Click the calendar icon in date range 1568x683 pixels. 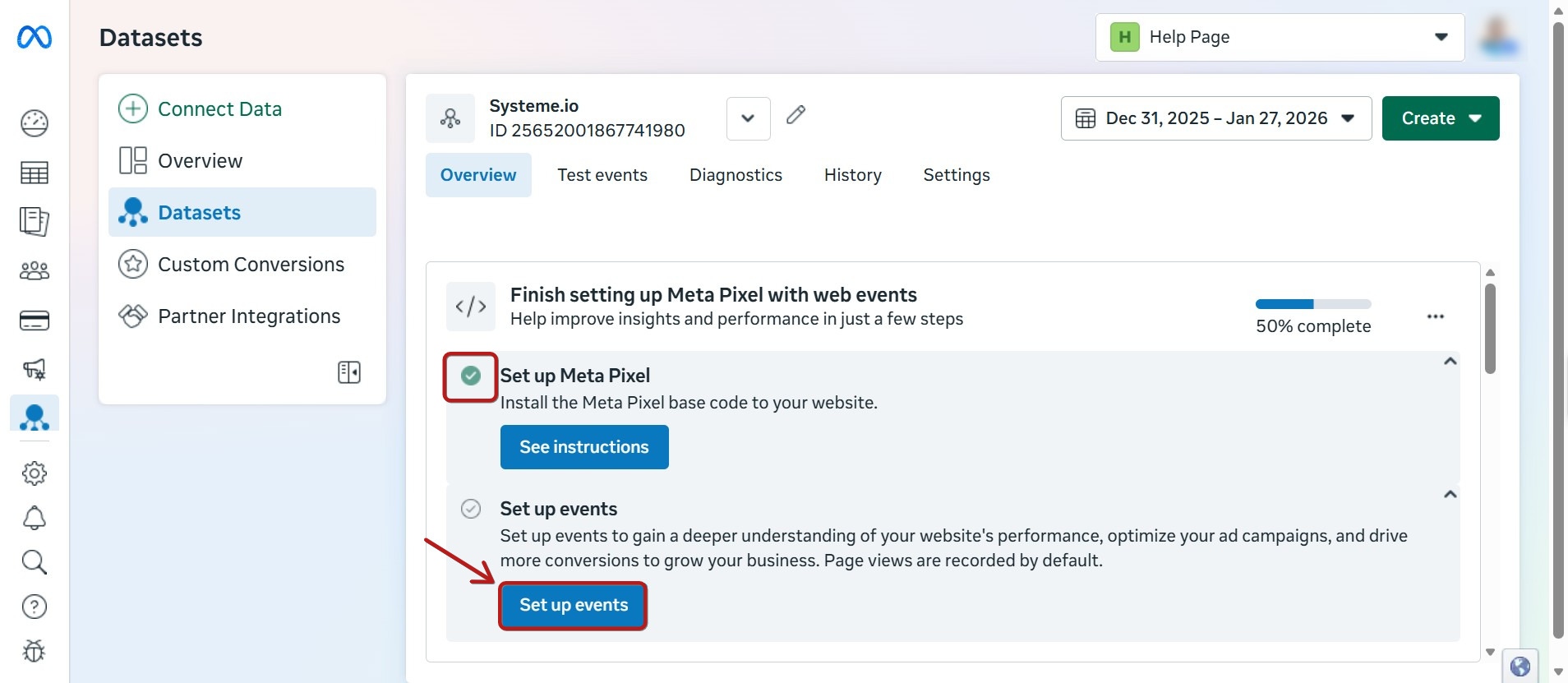point(1086,118)
